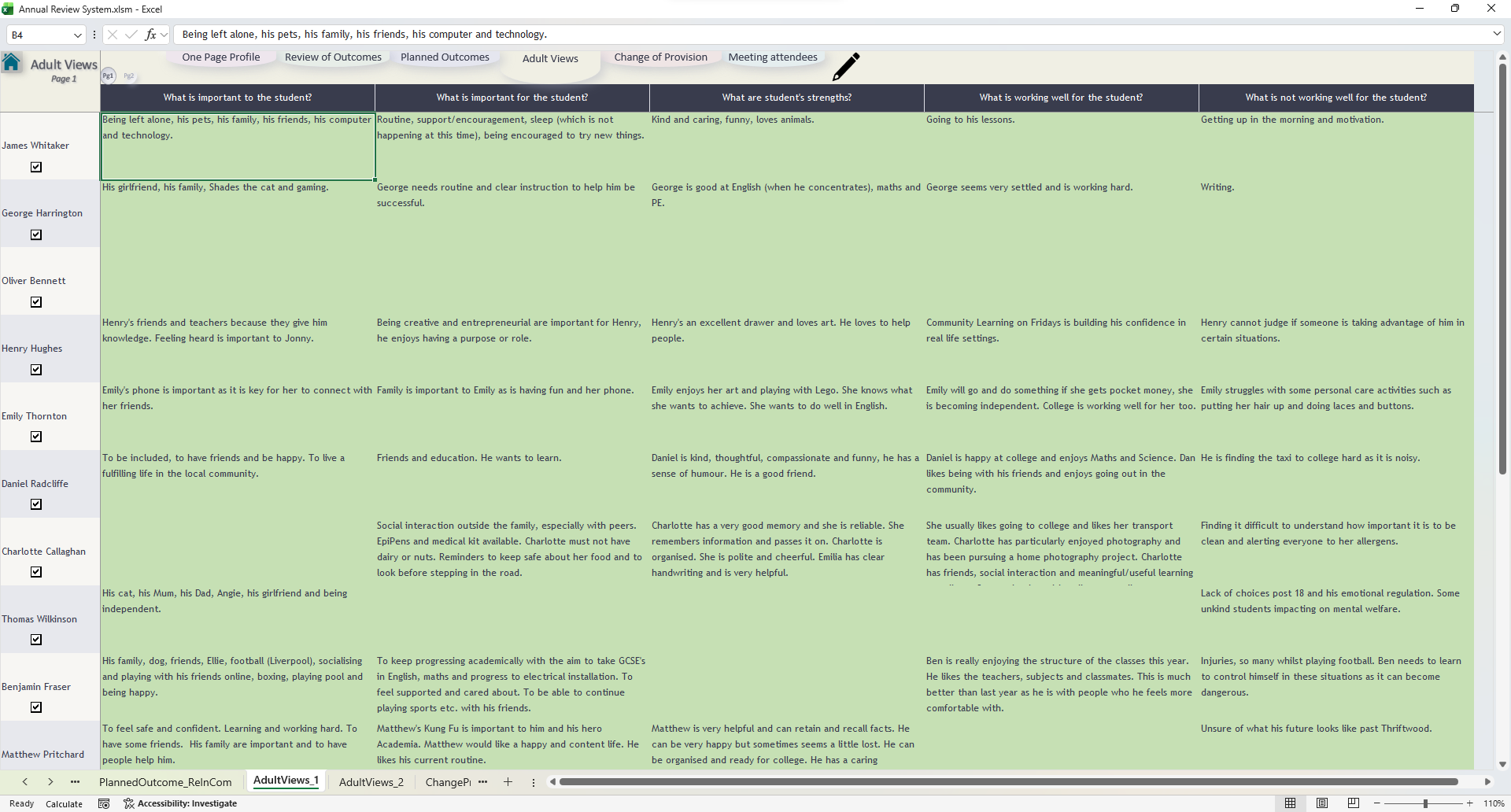This screenshot has width=1511, height=812.
Task: Toggle Emily Thornton checkbox
Action: tap(36, 437)
